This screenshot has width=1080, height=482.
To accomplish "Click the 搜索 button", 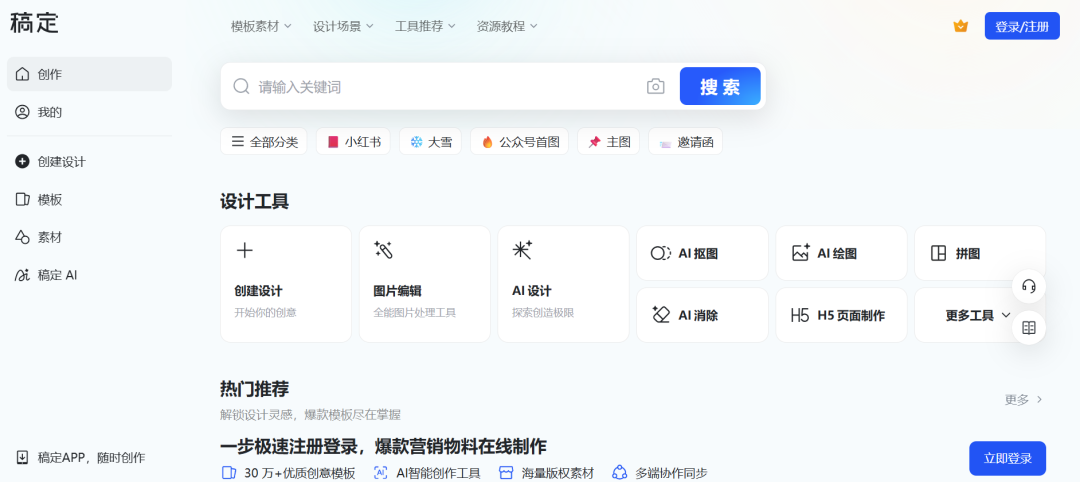I will tap(720, 86).
